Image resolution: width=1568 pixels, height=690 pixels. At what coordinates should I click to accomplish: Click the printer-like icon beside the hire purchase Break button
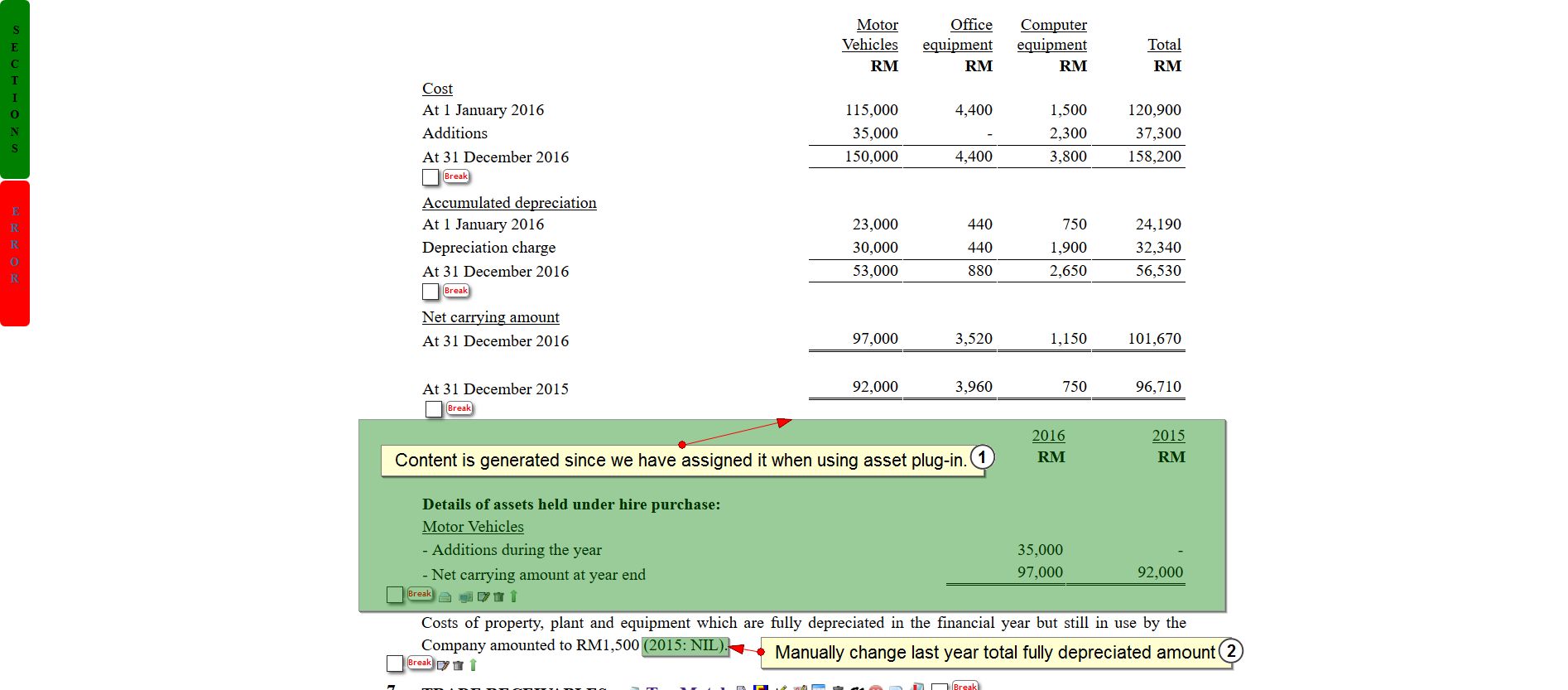coord(445,596)
